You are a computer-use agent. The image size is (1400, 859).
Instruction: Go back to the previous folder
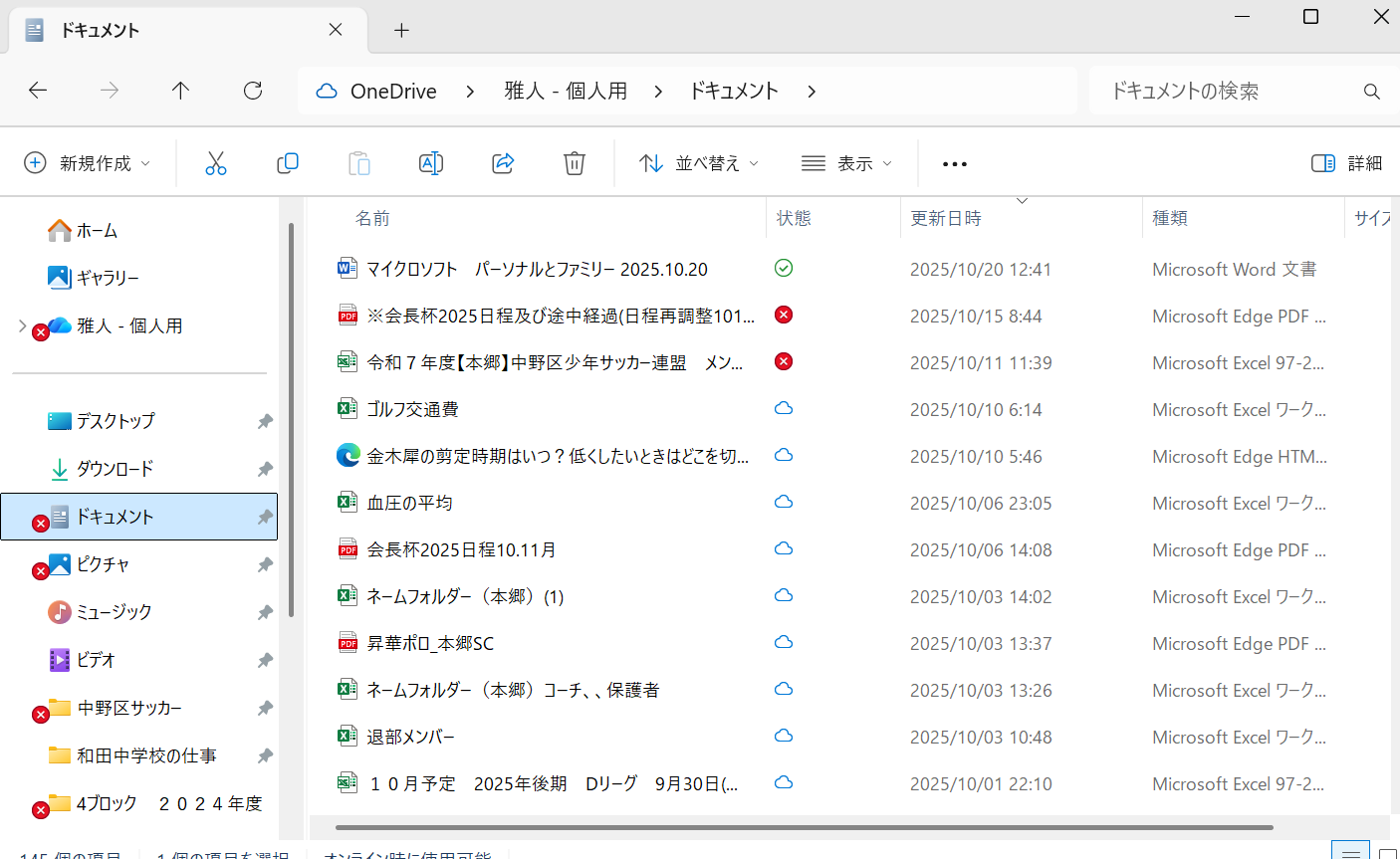[38, 91]
